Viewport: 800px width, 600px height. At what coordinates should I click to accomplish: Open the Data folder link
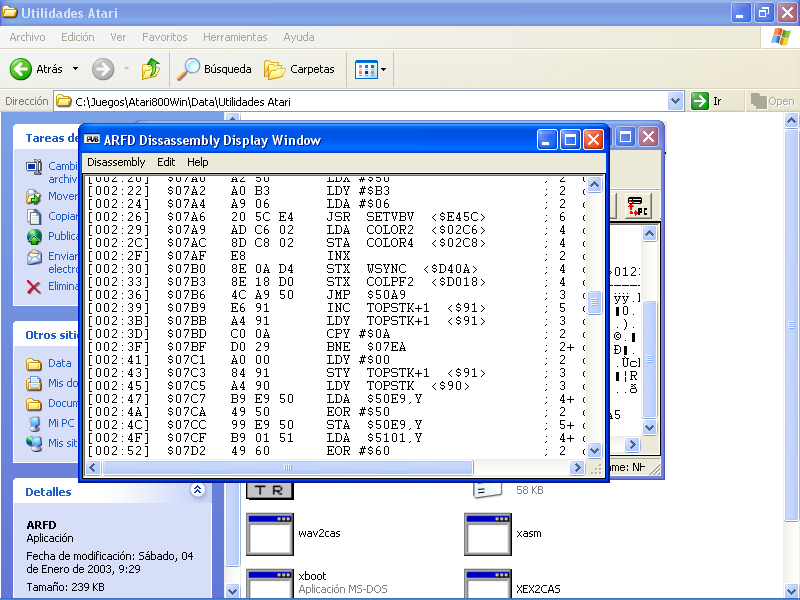coord(59,363)
